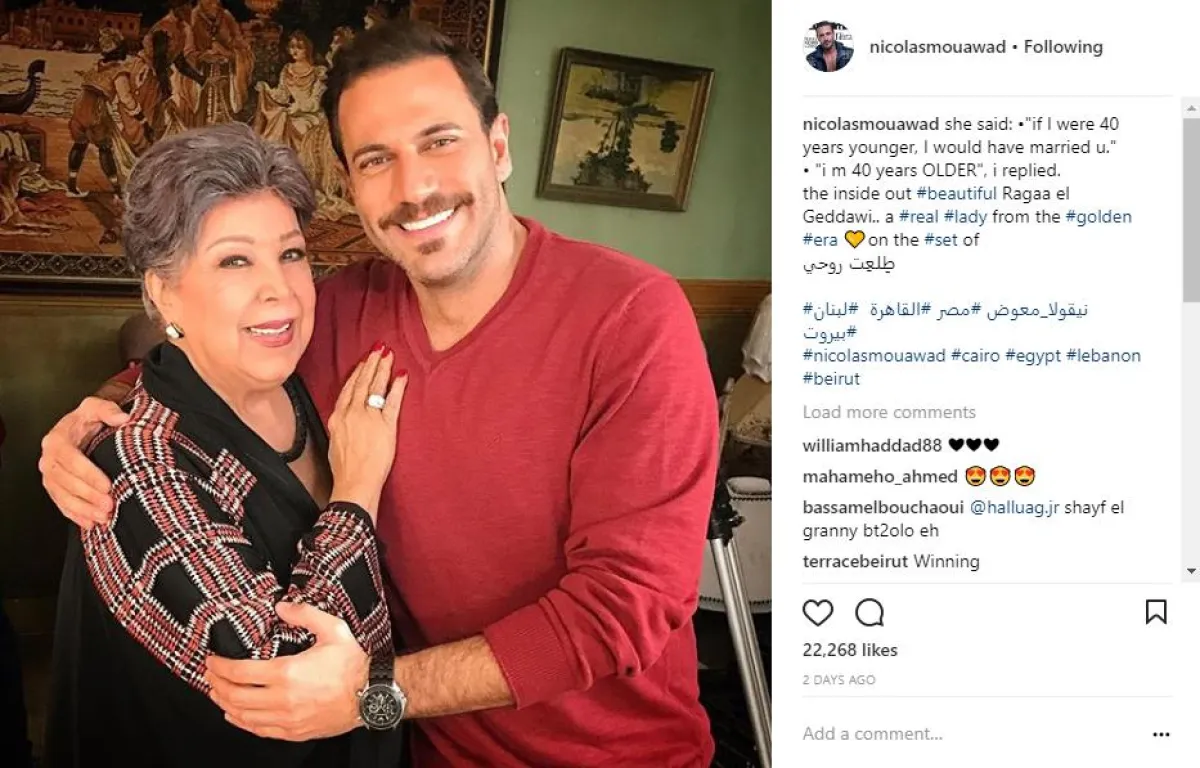The width and height of the screenshot is (1200, 768).
Task: Expand Load more comments
Action: click(889, 412)
